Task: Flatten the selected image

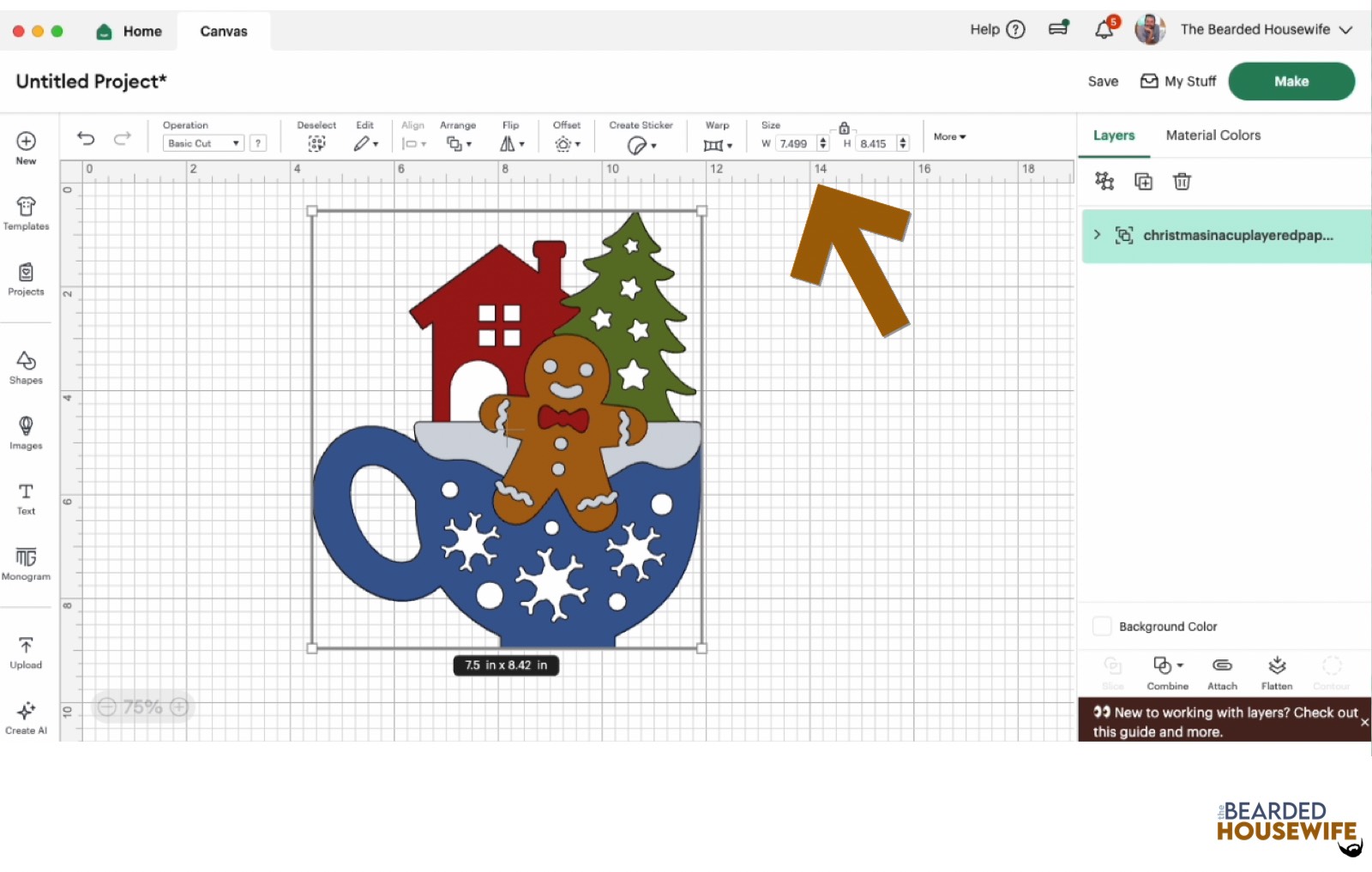Action: pyautogui.click(x=1277, y=671)
